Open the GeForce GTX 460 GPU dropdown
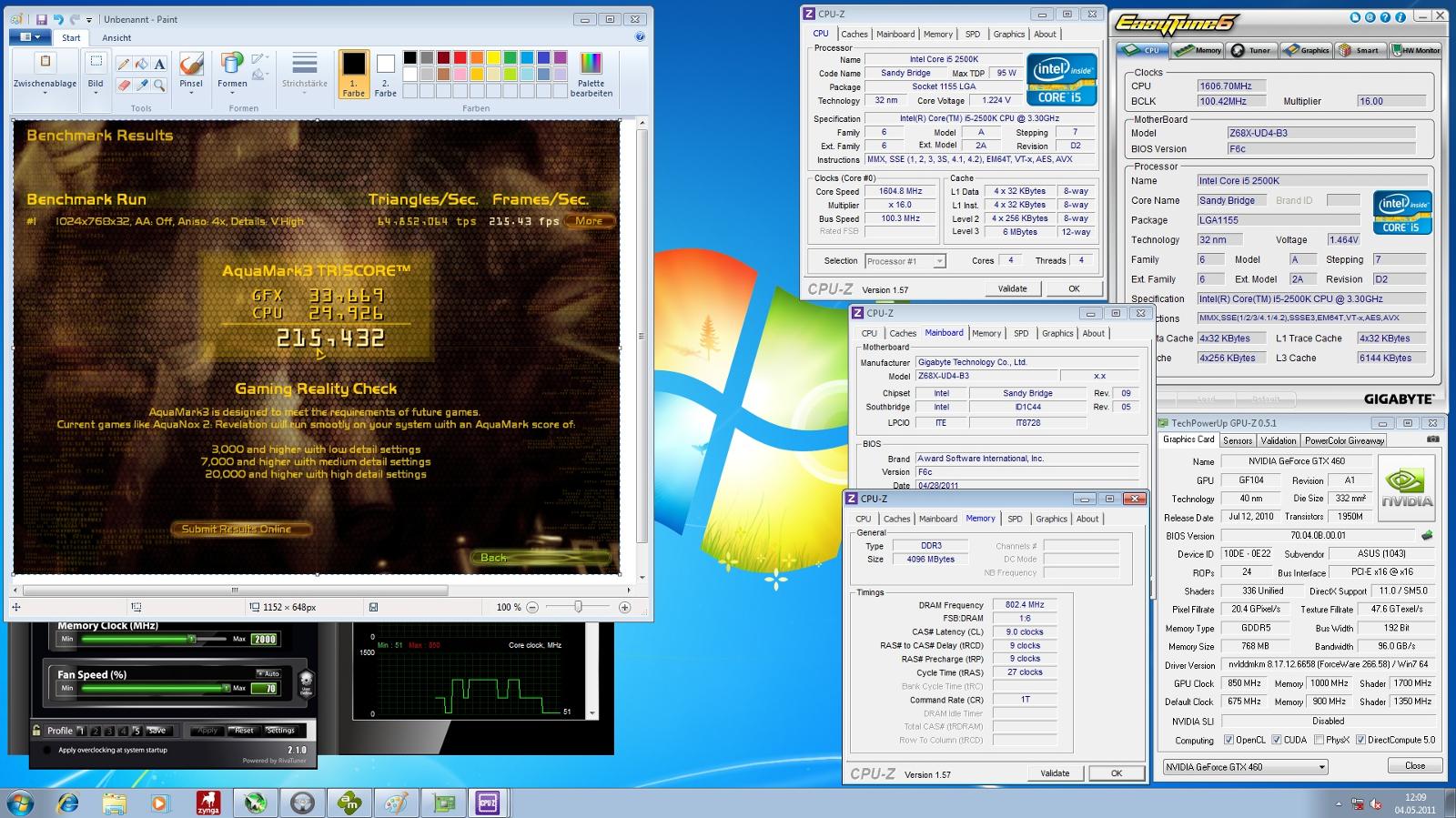Screen dimensions: 1456x818 click(x=1245, y=767)
